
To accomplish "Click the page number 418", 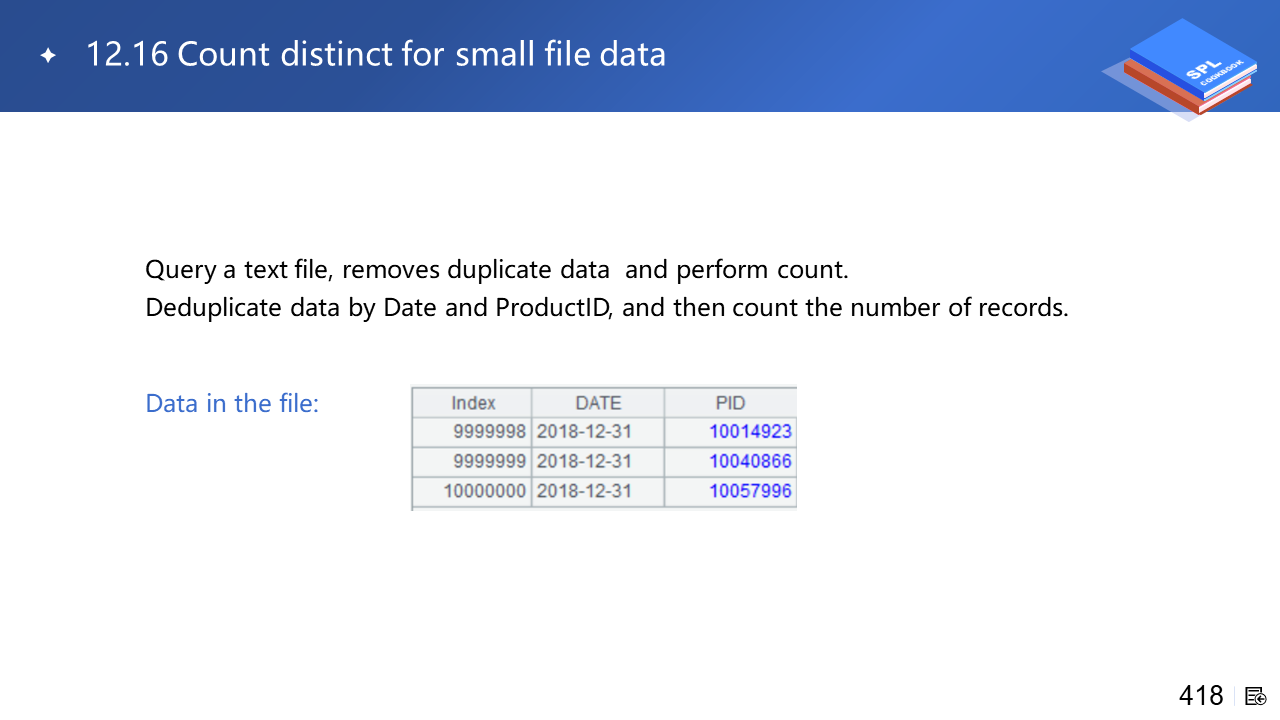I will tap(1200, 696).
